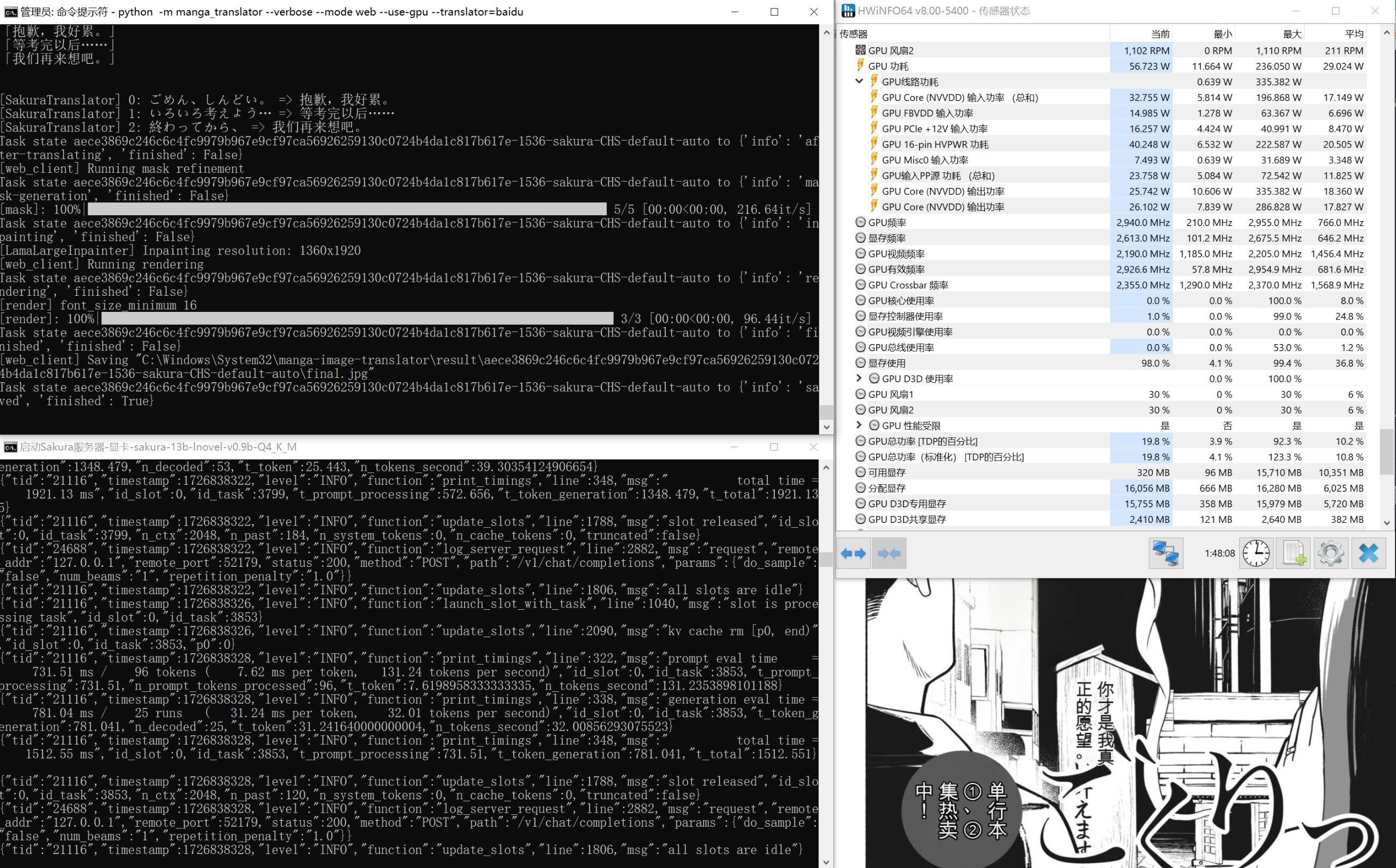The width and height of the screenshot is (1396, 868).
Task: Select the GPU D3D共享显存 row
Action: click(x=1101, y=520)
